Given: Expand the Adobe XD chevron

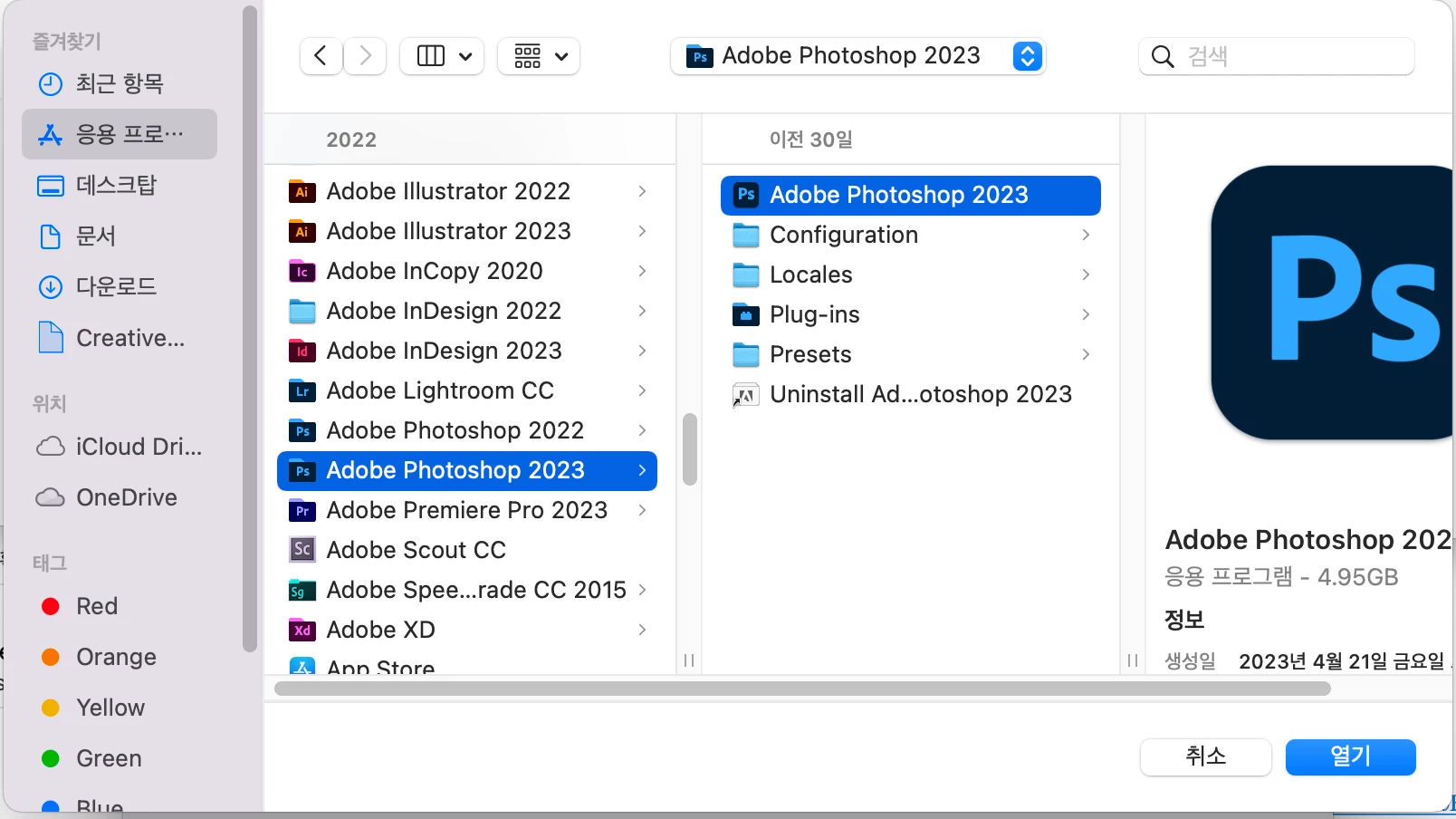Looking at the screenshot, I should click(642, 630).
